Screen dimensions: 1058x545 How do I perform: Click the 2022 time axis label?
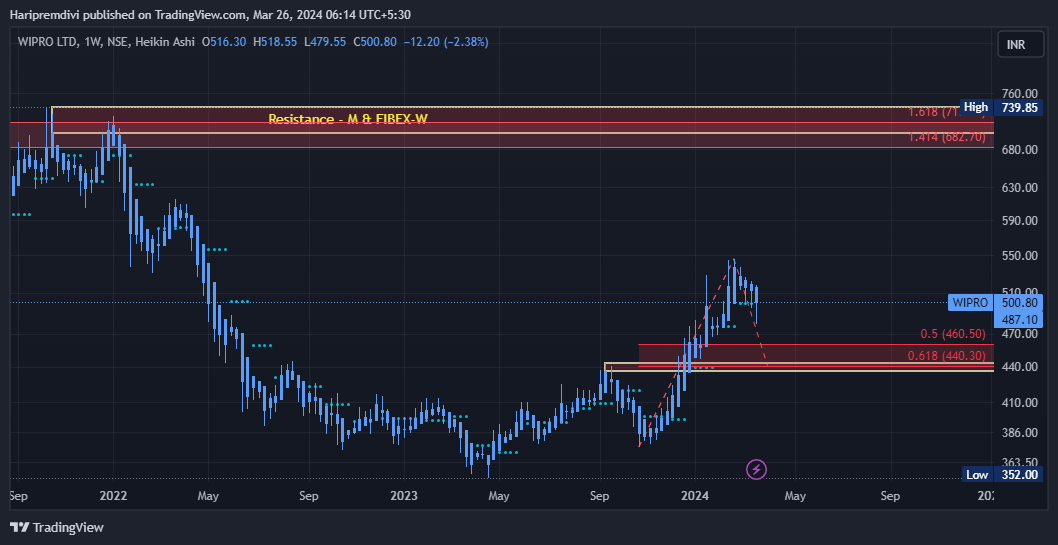113,496
